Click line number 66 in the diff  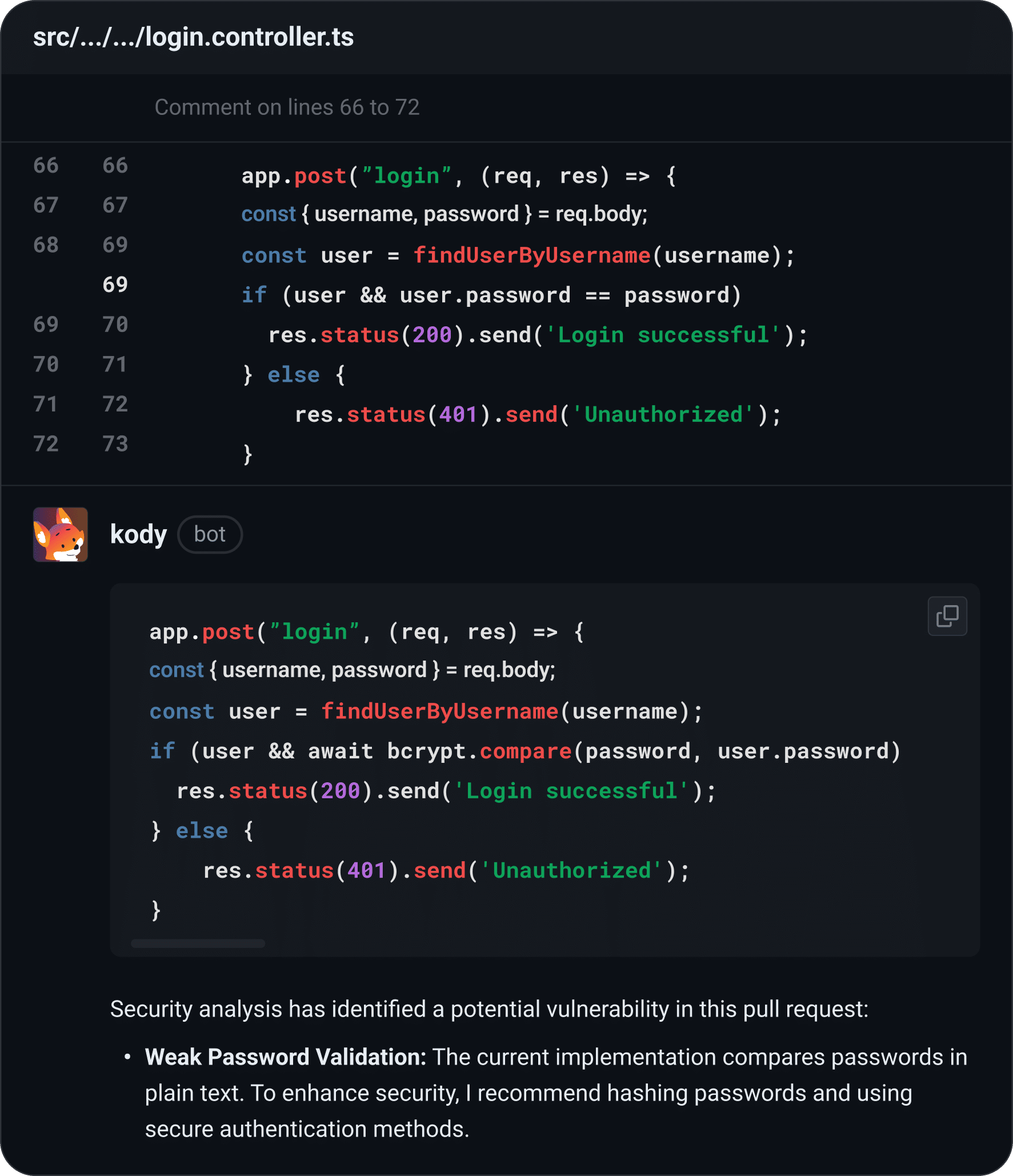(x=47, y=165)
